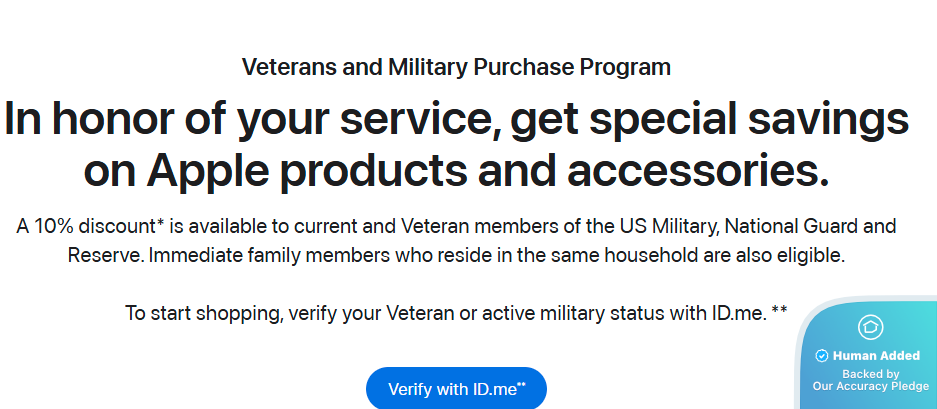Select the Human Added label
The image size is (937, 409).
coord(868,355)
